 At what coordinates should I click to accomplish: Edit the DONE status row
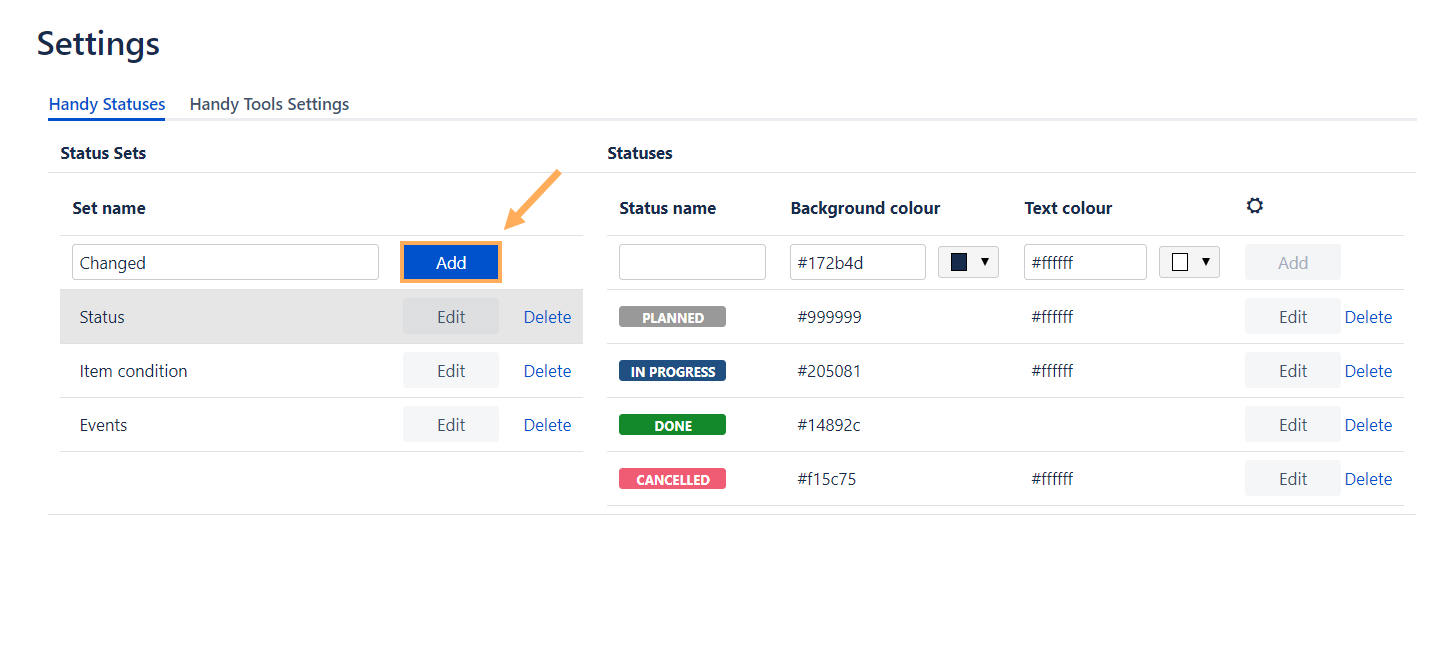tap(1292, 425)
